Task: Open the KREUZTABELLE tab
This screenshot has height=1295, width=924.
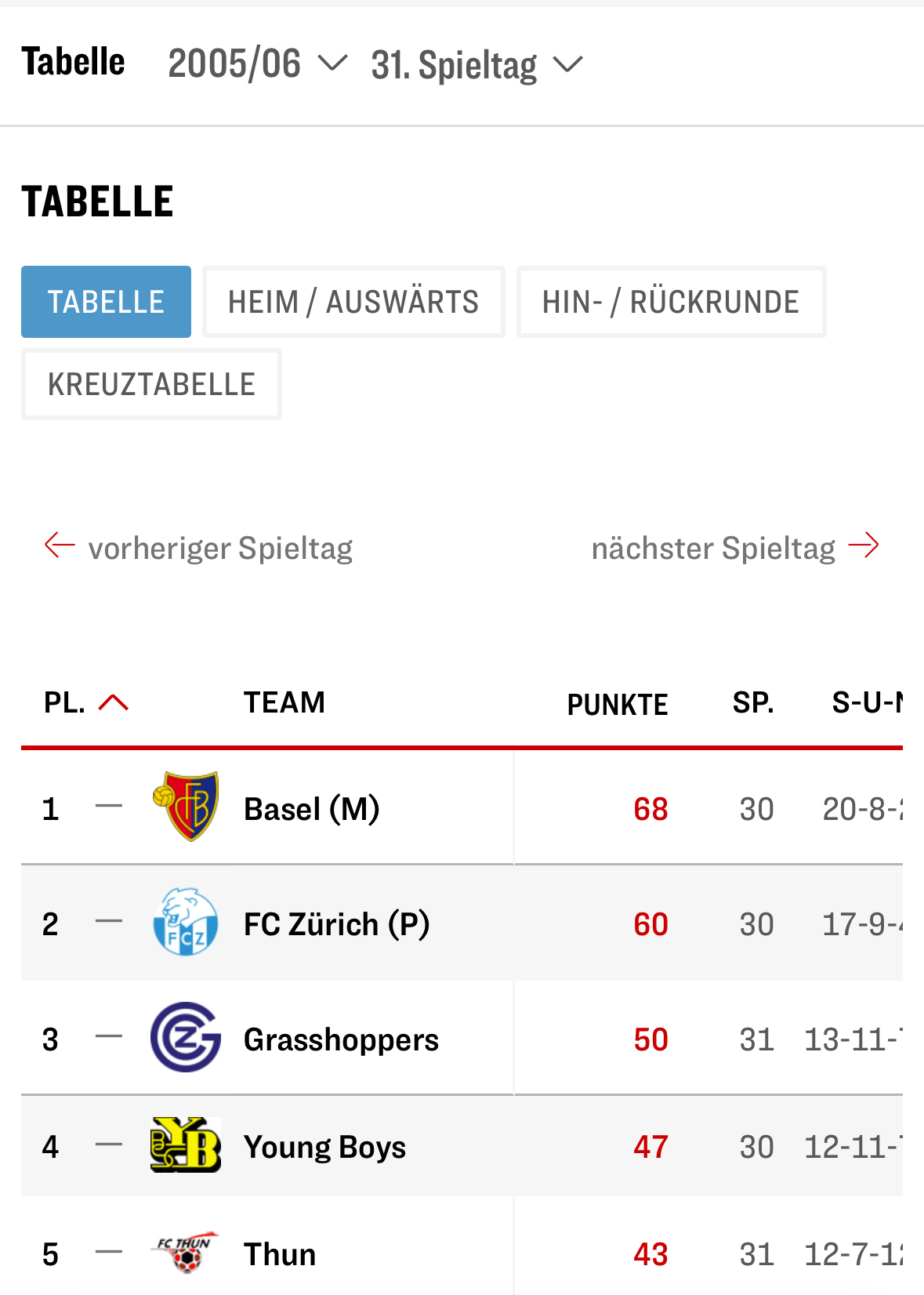Action: 151,384
